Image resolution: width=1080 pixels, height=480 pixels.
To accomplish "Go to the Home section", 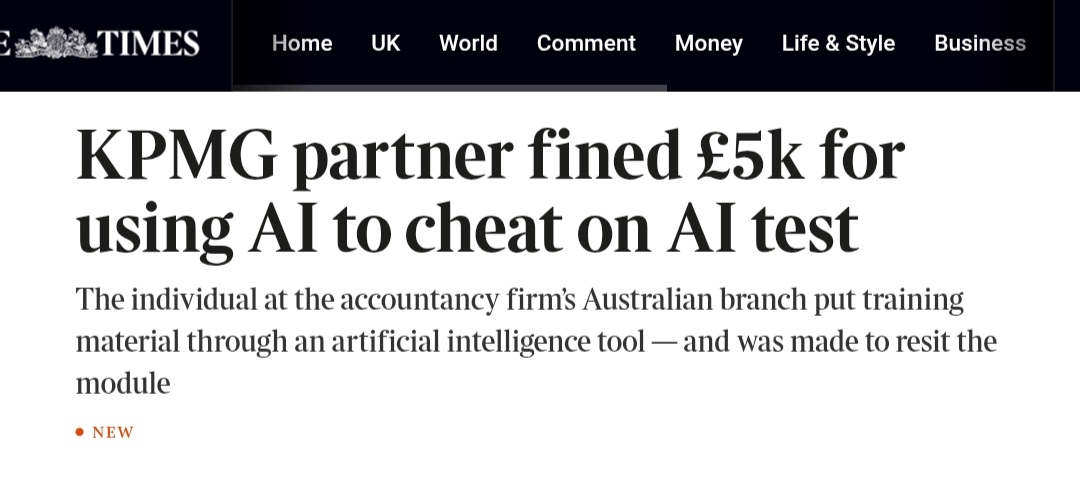I will (x=302, y=44).
